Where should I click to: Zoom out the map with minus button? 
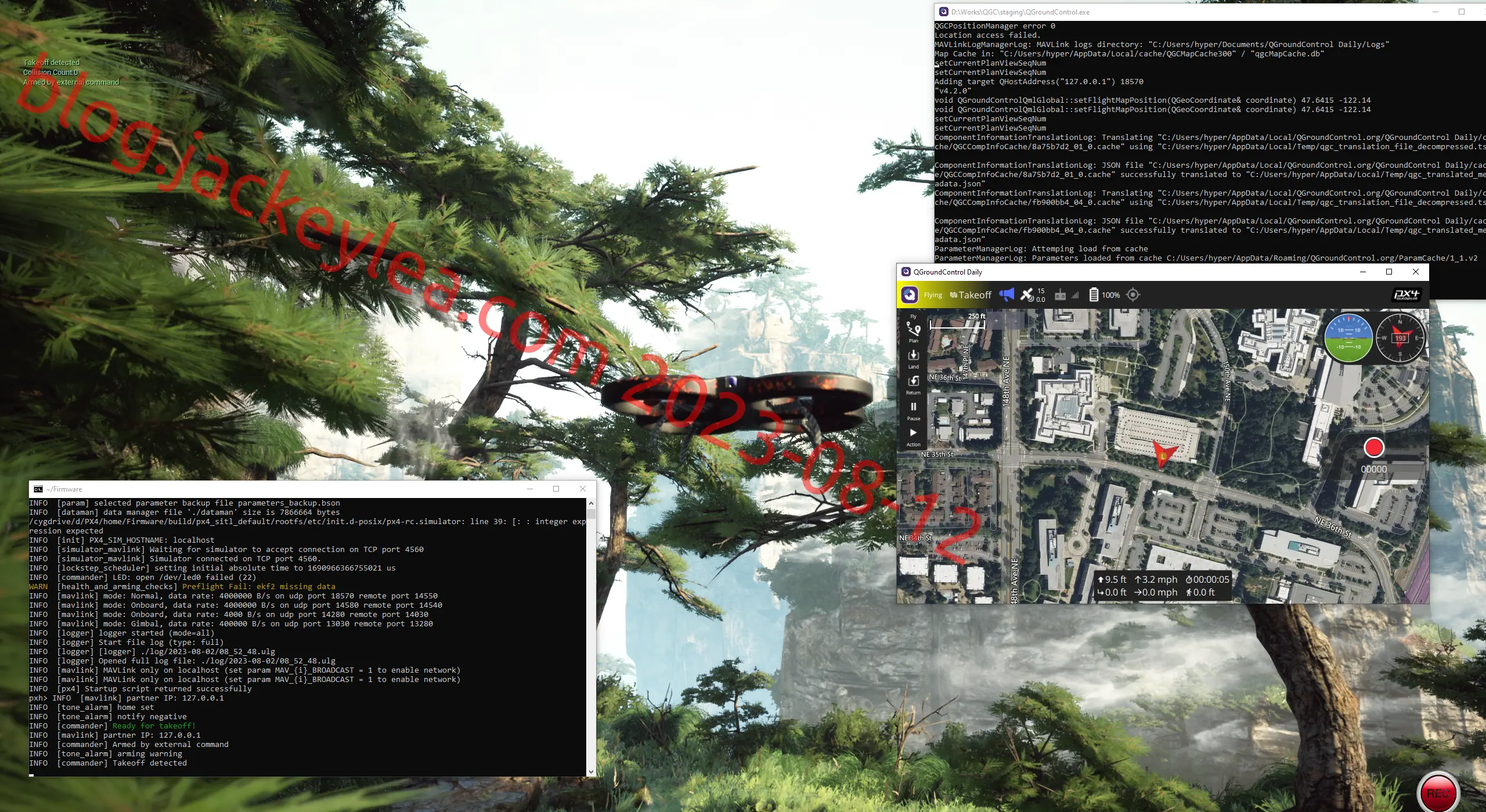(x=1015, y=320)
